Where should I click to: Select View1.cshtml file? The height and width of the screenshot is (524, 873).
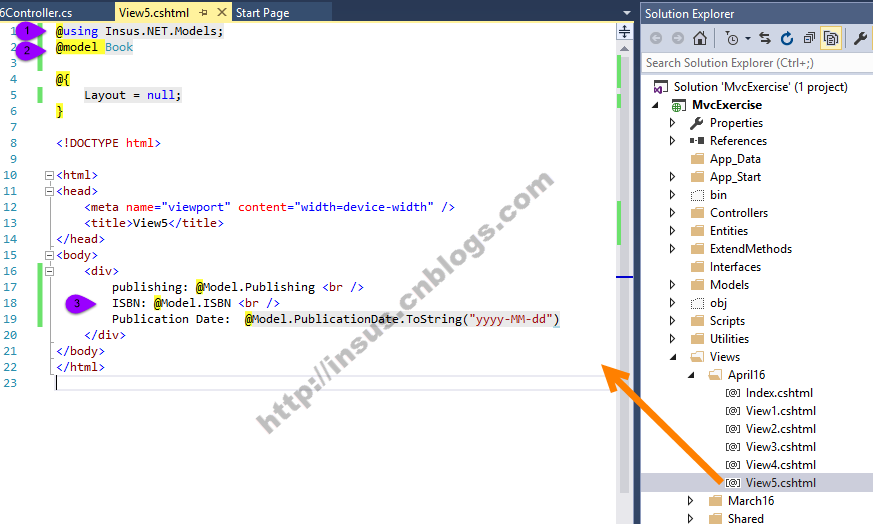point(781,411)
